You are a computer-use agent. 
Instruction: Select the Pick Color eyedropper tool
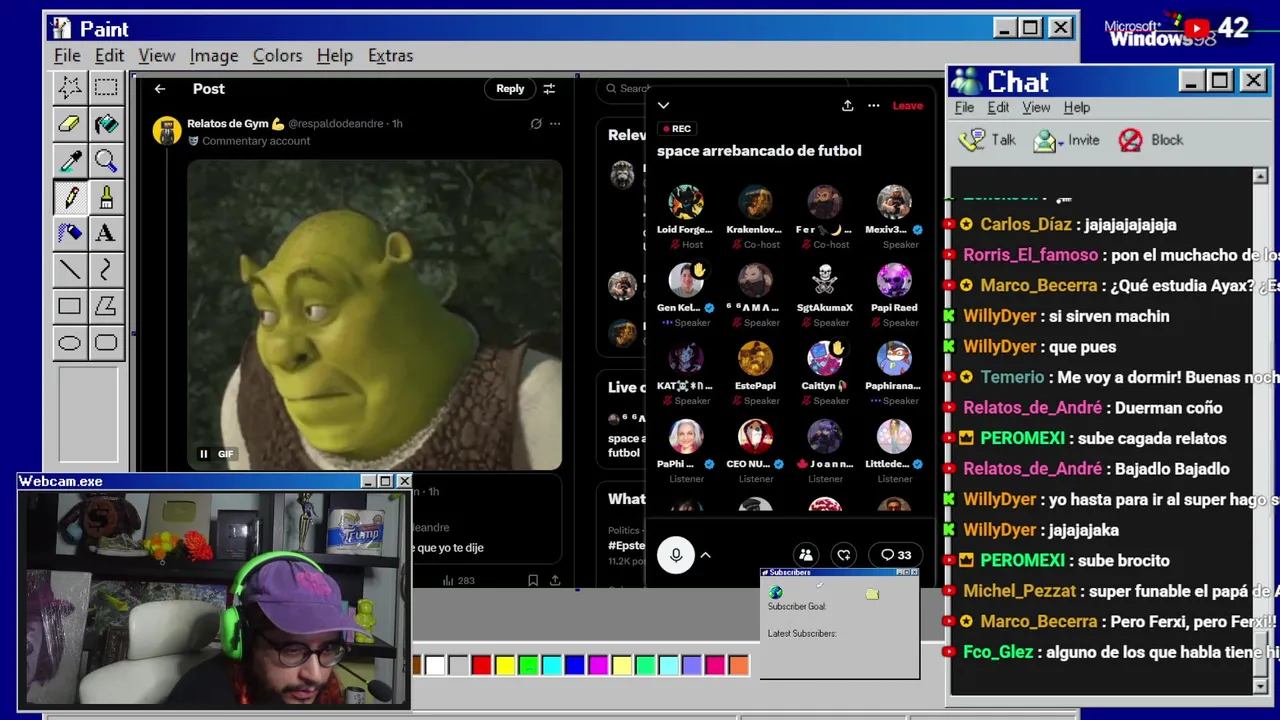[x=69, y=160]
